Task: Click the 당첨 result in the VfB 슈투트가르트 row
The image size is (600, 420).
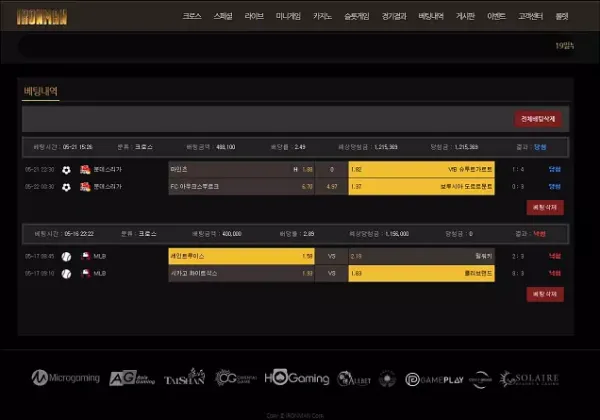Action: (554, 169)
